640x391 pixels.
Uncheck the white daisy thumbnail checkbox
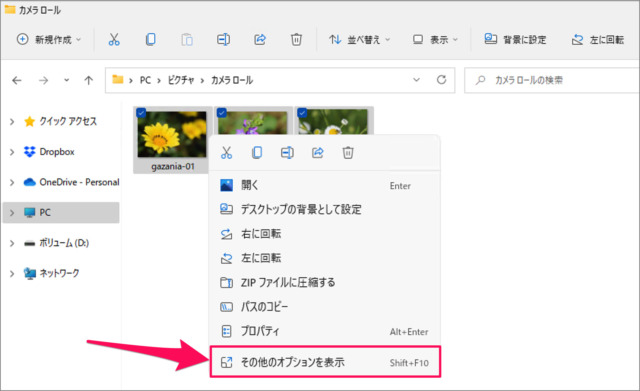(x=302, y=113)
